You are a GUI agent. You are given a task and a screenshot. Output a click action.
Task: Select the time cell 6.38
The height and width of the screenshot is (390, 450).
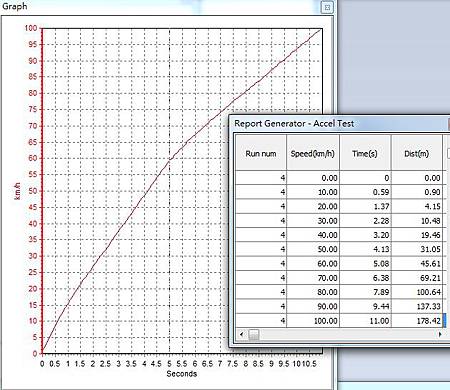(365, 278)
